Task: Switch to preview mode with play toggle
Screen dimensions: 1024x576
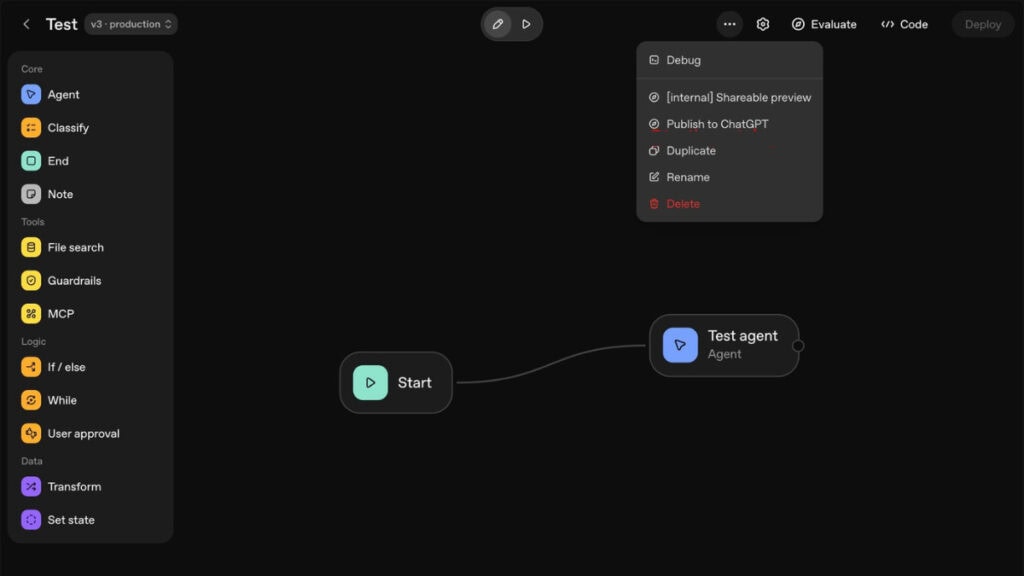Action: 526,24
